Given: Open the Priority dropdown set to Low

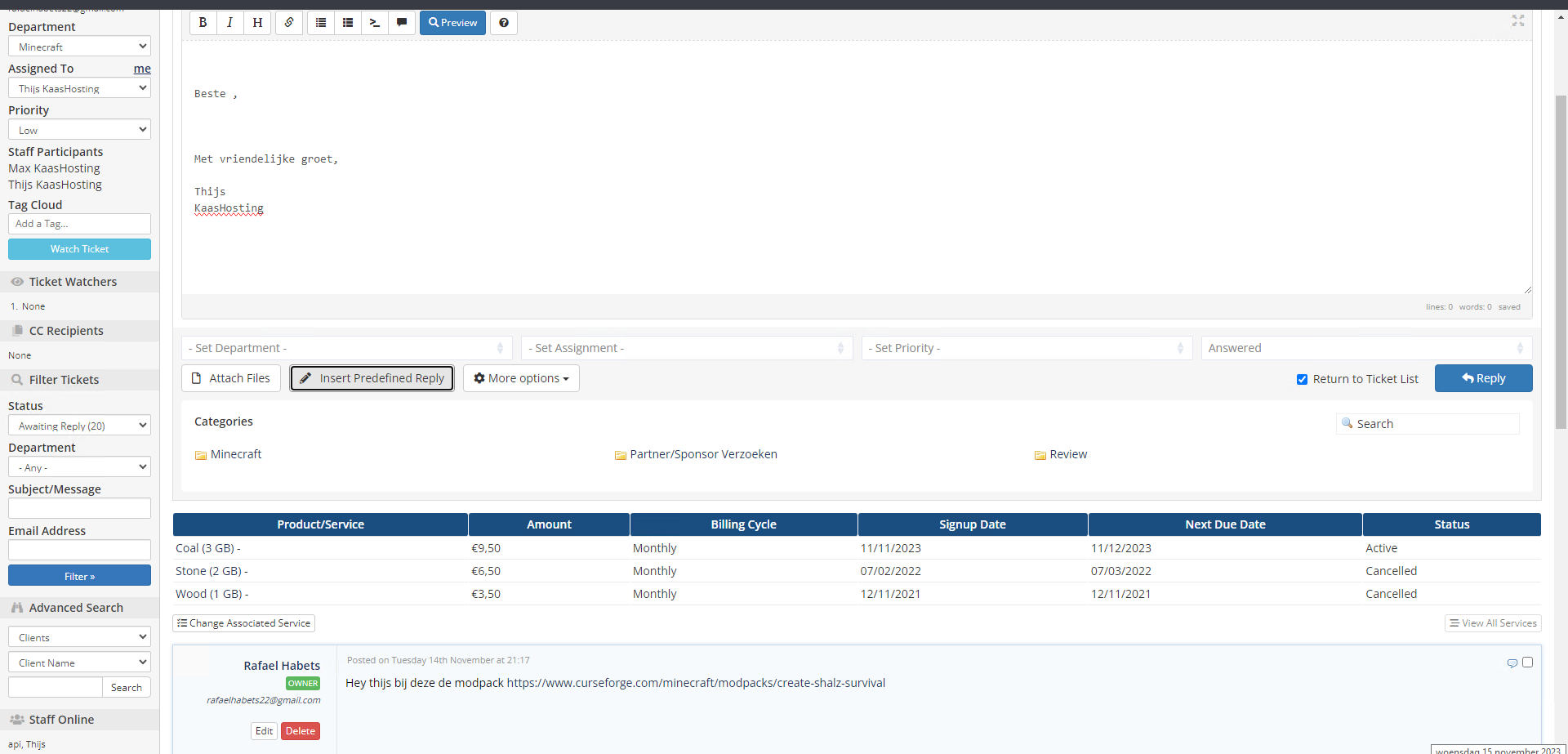Looking at the screenshot, I should 79,130.
